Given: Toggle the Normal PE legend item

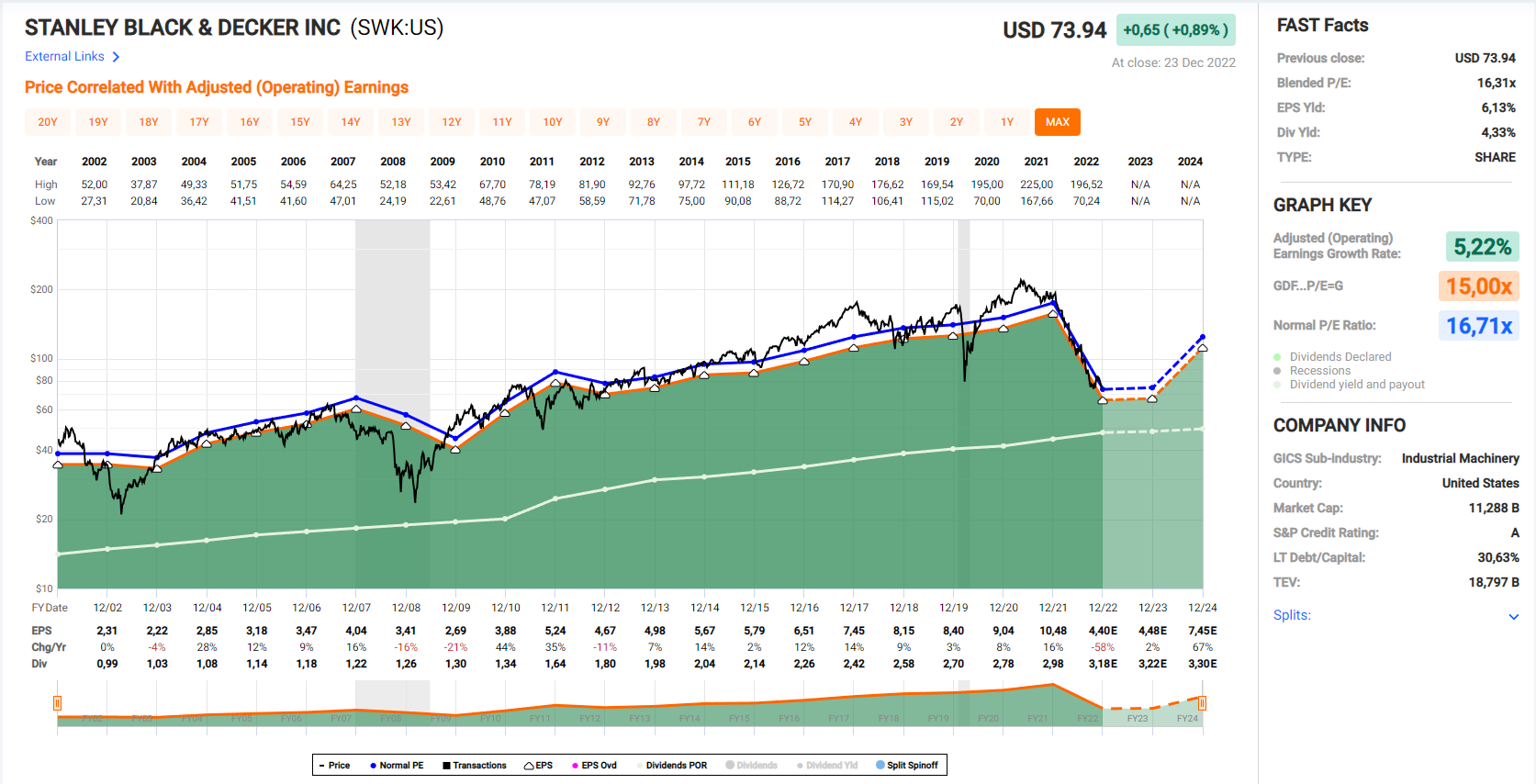Looking at the screenshot, I should coord(397,766).
